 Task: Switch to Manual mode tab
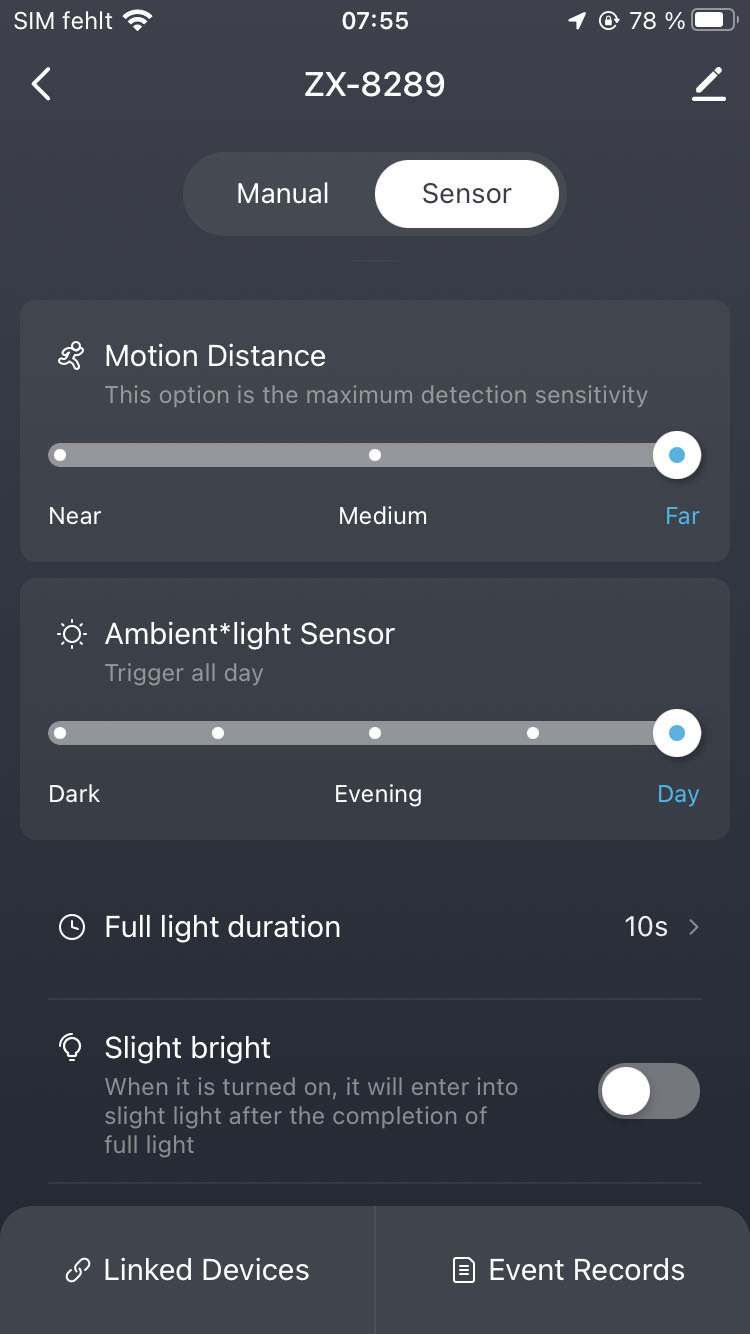click(282, 194)
